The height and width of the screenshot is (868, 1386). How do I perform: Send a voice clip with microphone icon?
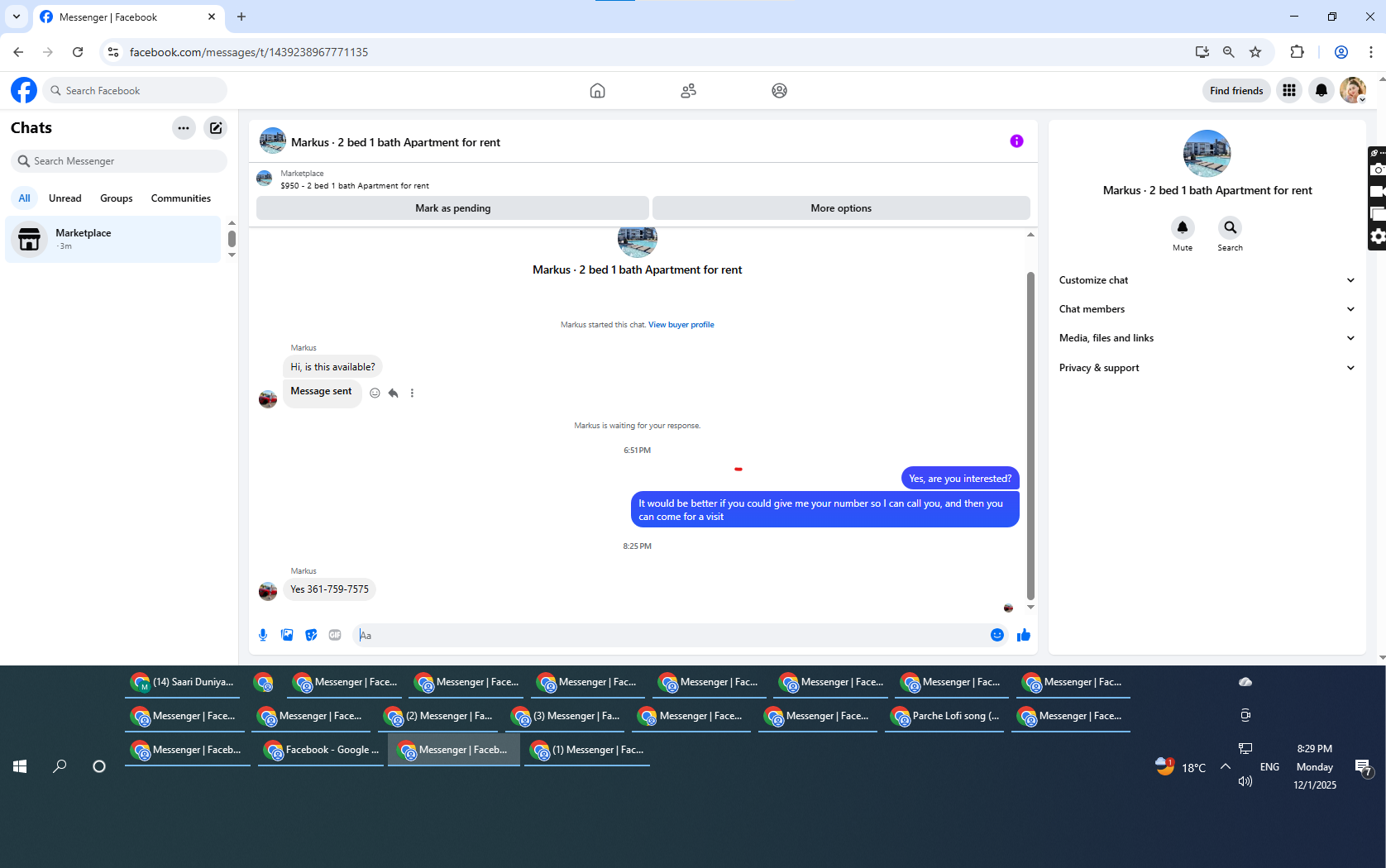tap(263, 635)
